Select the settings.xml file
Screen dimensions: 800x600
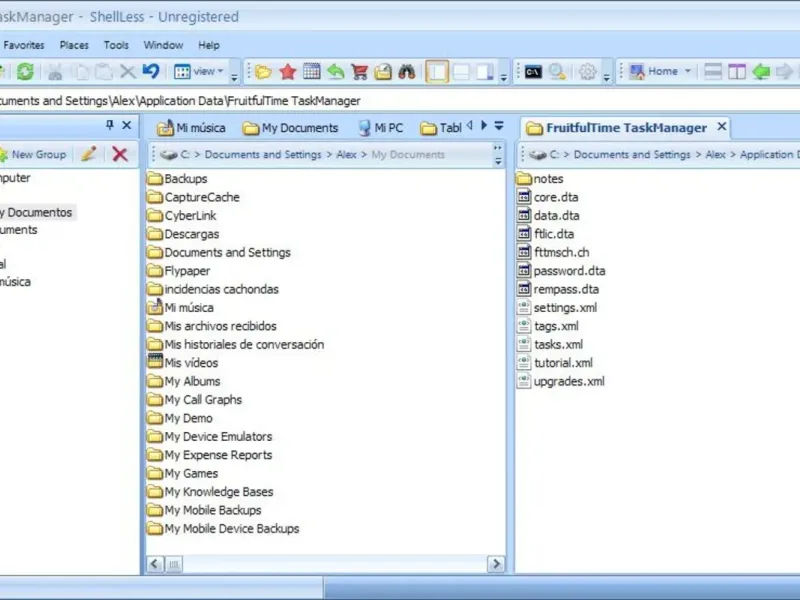(x=557, y=308)
